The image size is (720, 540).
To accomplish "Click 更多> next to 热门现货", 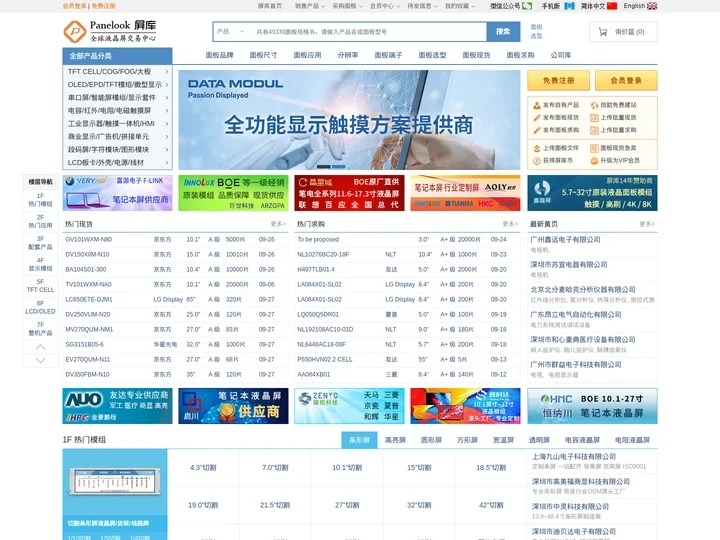I will (278, 224).
